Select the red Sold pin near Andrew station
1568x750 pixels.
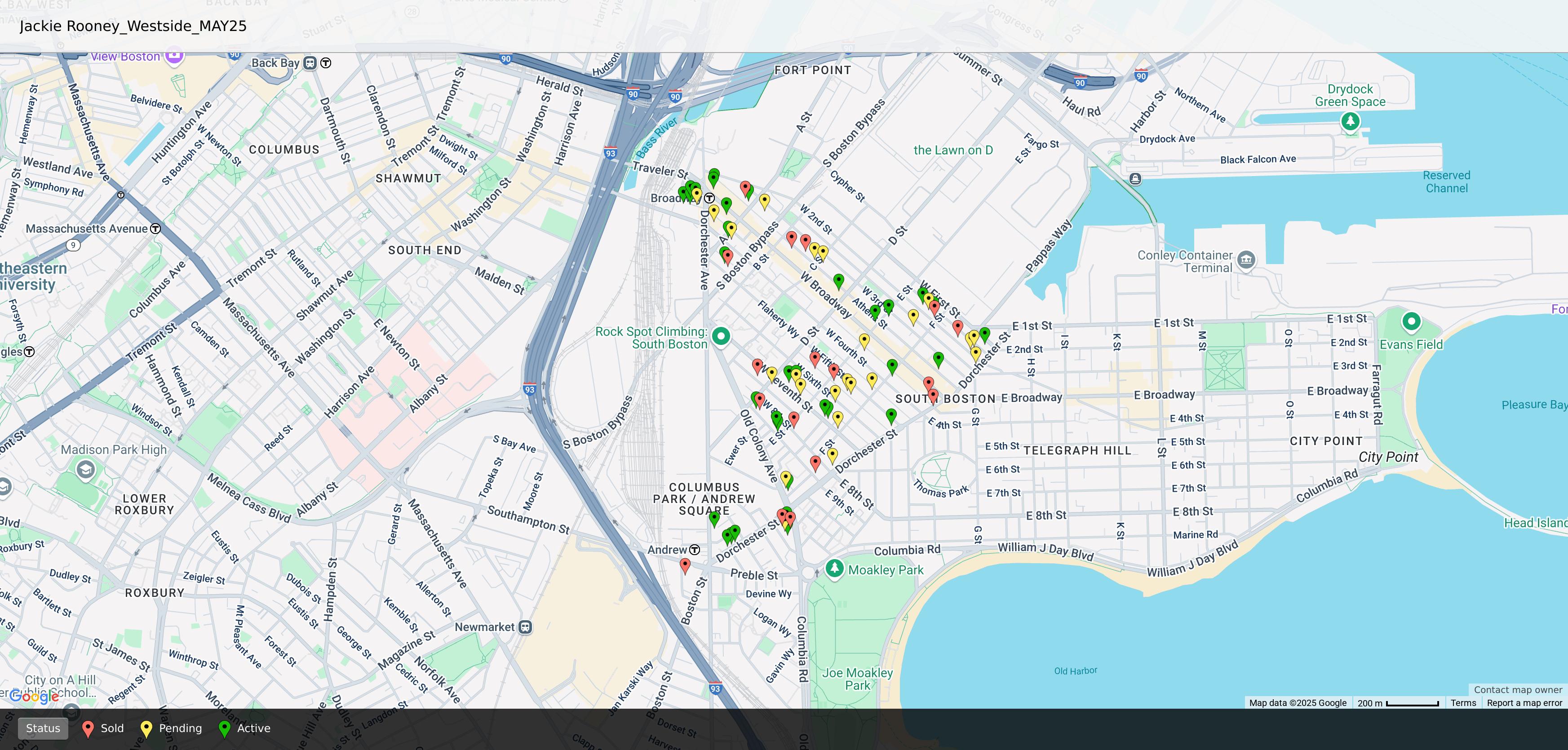click(685, 565)
